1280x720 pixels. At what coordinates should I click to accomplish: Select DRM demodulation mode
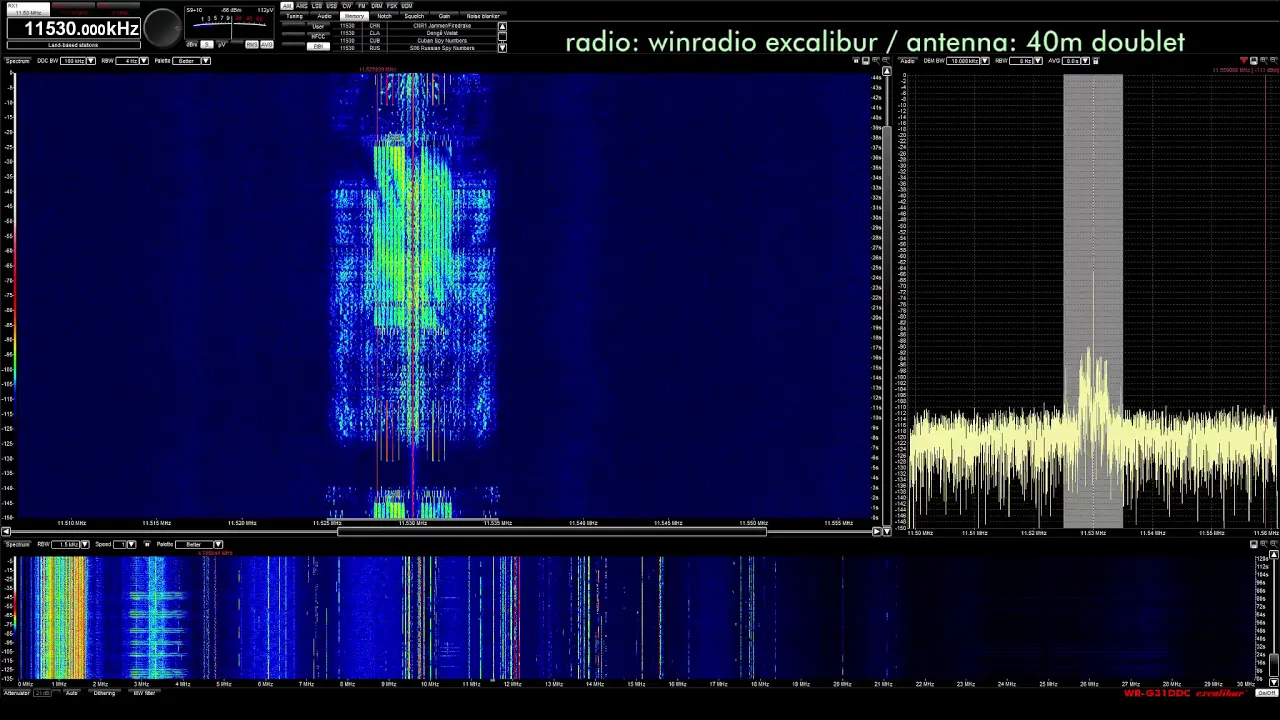coord(377,5)
